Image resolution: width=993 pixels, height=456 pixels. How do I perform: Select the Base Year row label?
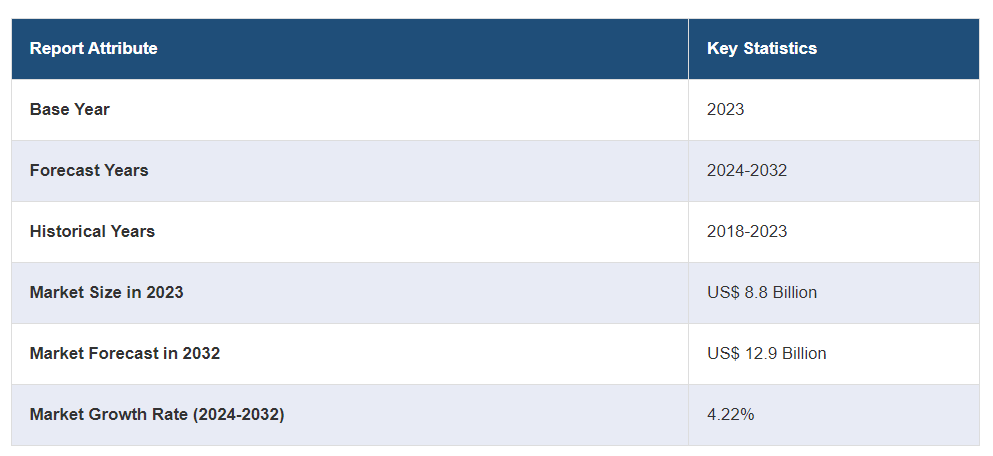click(x=70, y=109)
